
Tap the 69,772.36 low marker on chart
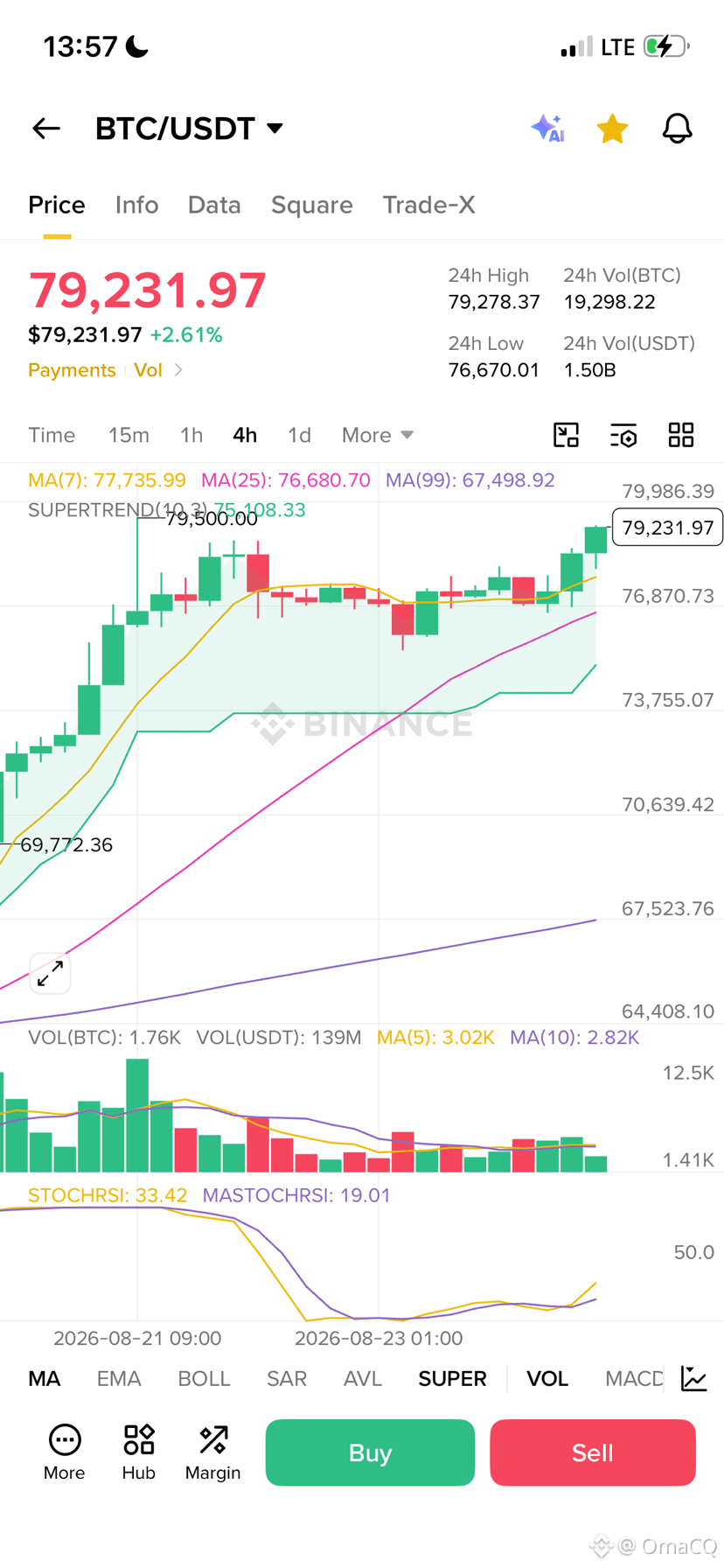(x=66, y=845)
